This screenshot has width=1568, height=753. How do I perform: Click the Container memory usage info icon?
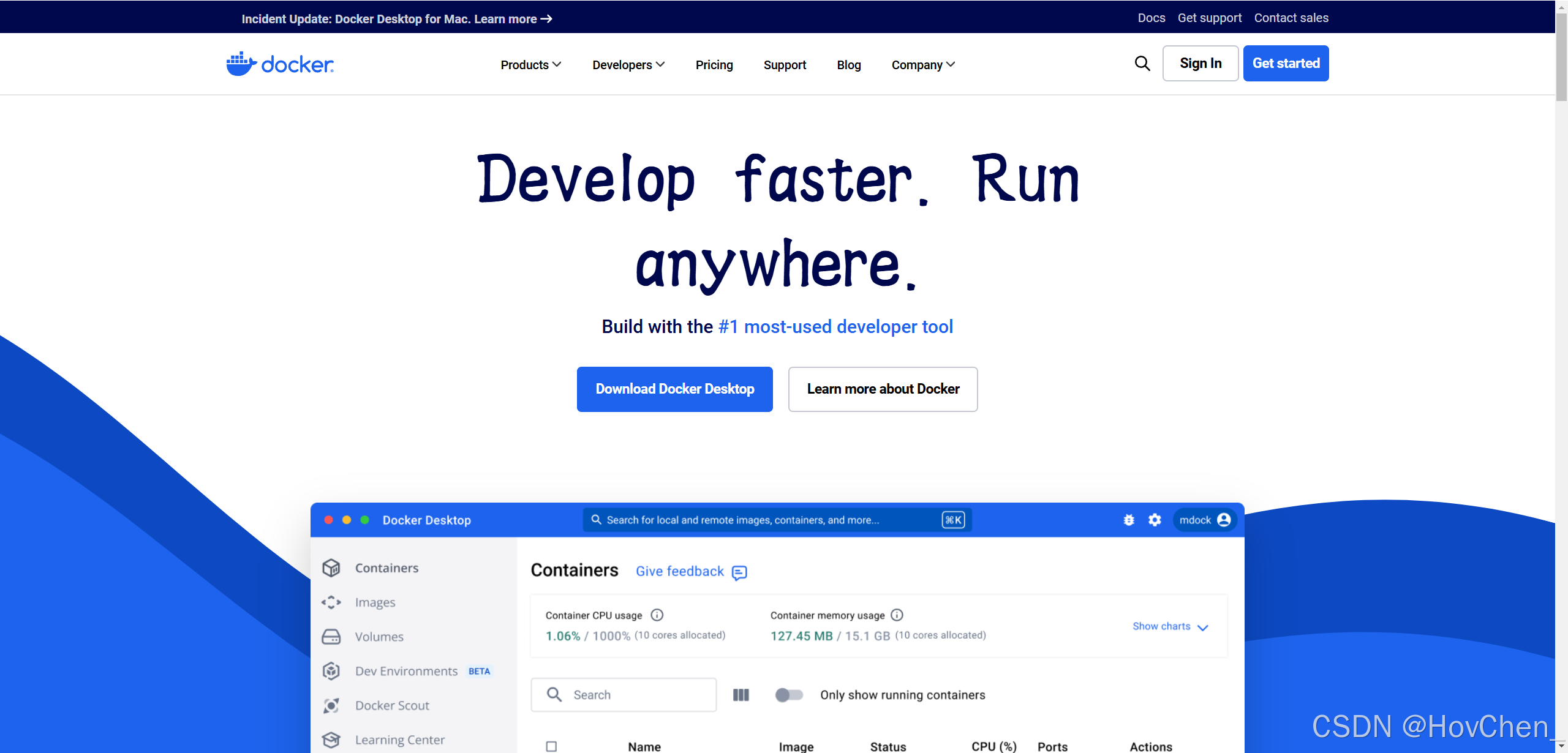[897, 615]
